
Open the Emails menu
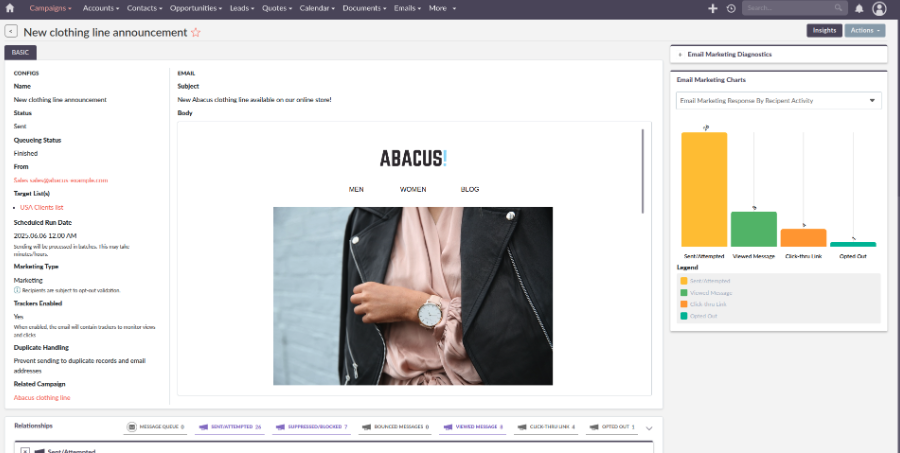click(407, 8)
